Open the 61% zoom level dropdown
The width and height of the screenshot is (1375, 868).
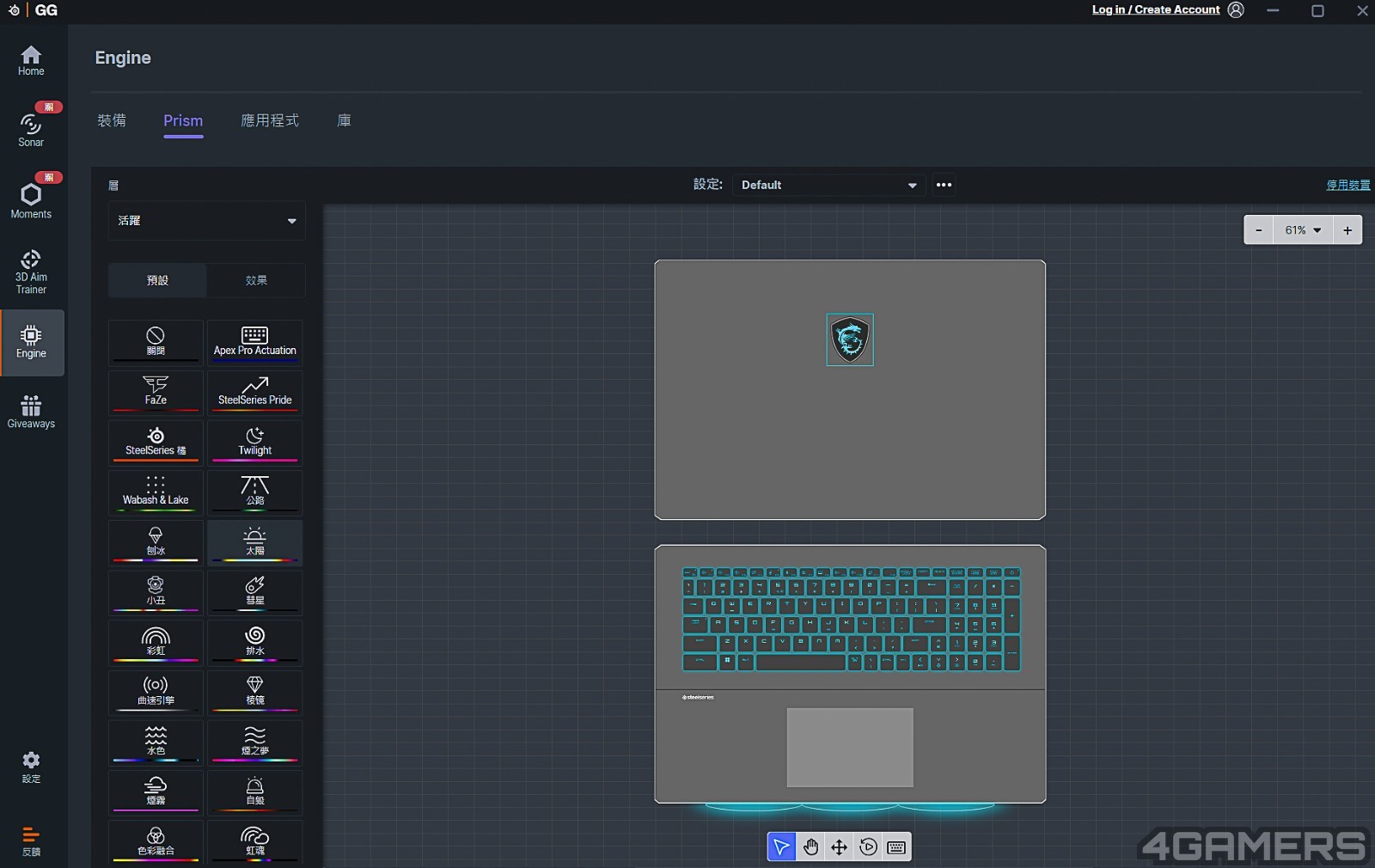point(1303,230)
